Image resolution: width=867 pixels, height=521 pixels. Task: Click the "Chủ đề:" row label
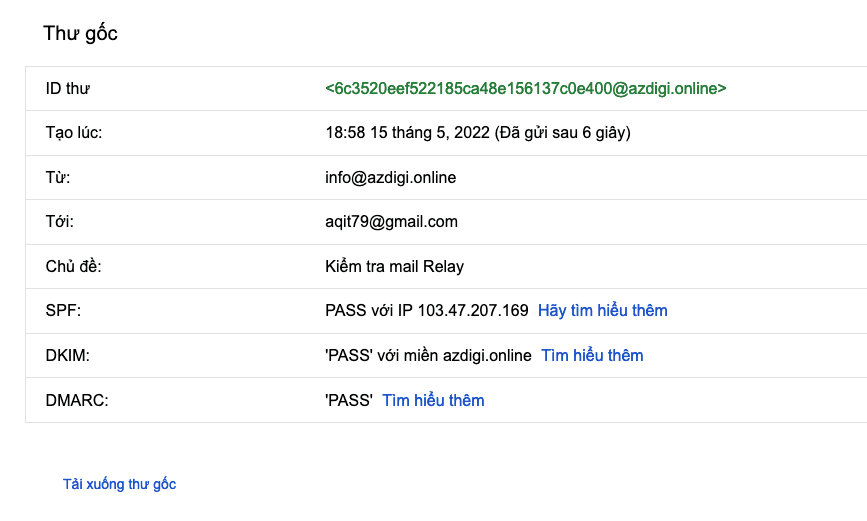74,267
